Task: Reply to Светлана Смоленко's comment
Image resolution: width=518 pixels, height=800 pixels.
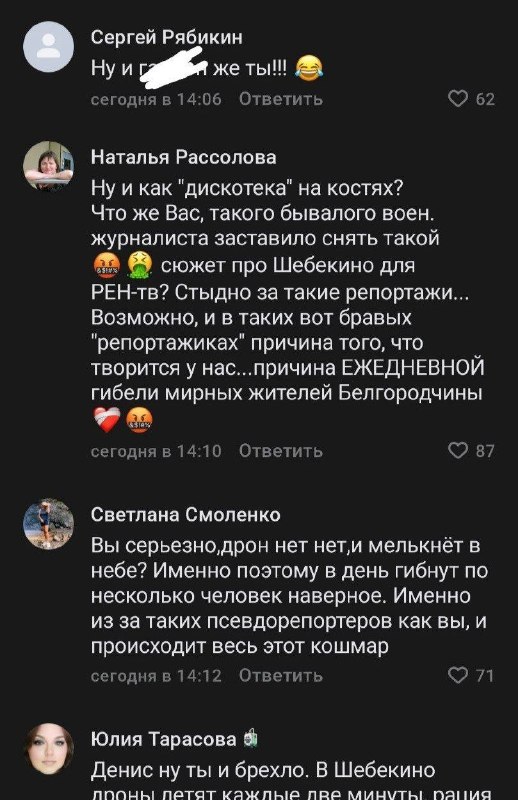Action: coord(281,676)
